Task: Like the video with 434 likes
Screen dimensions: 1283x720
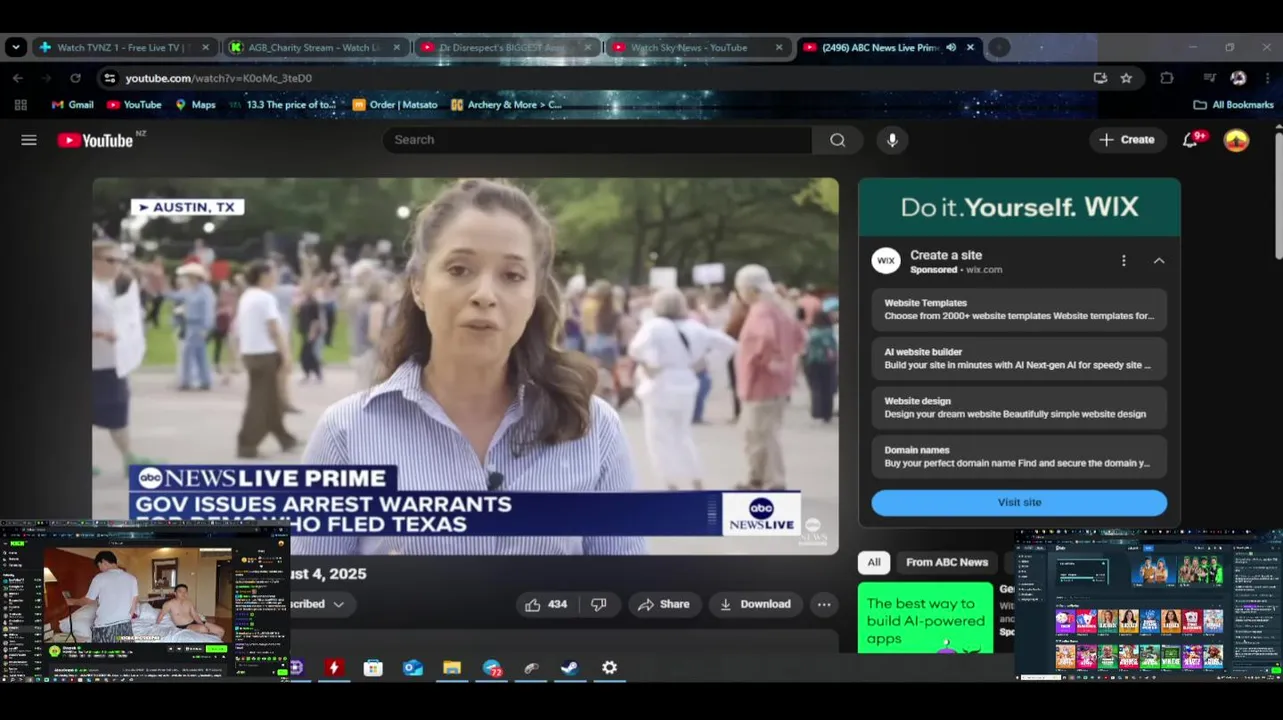Action: [x=546, y=604]
